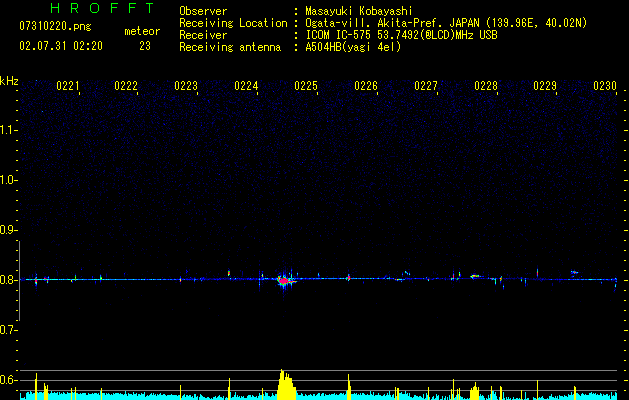629x400 pixels.
Task: Click the 0.9 kHz axis label
Action: coord(8,230)
